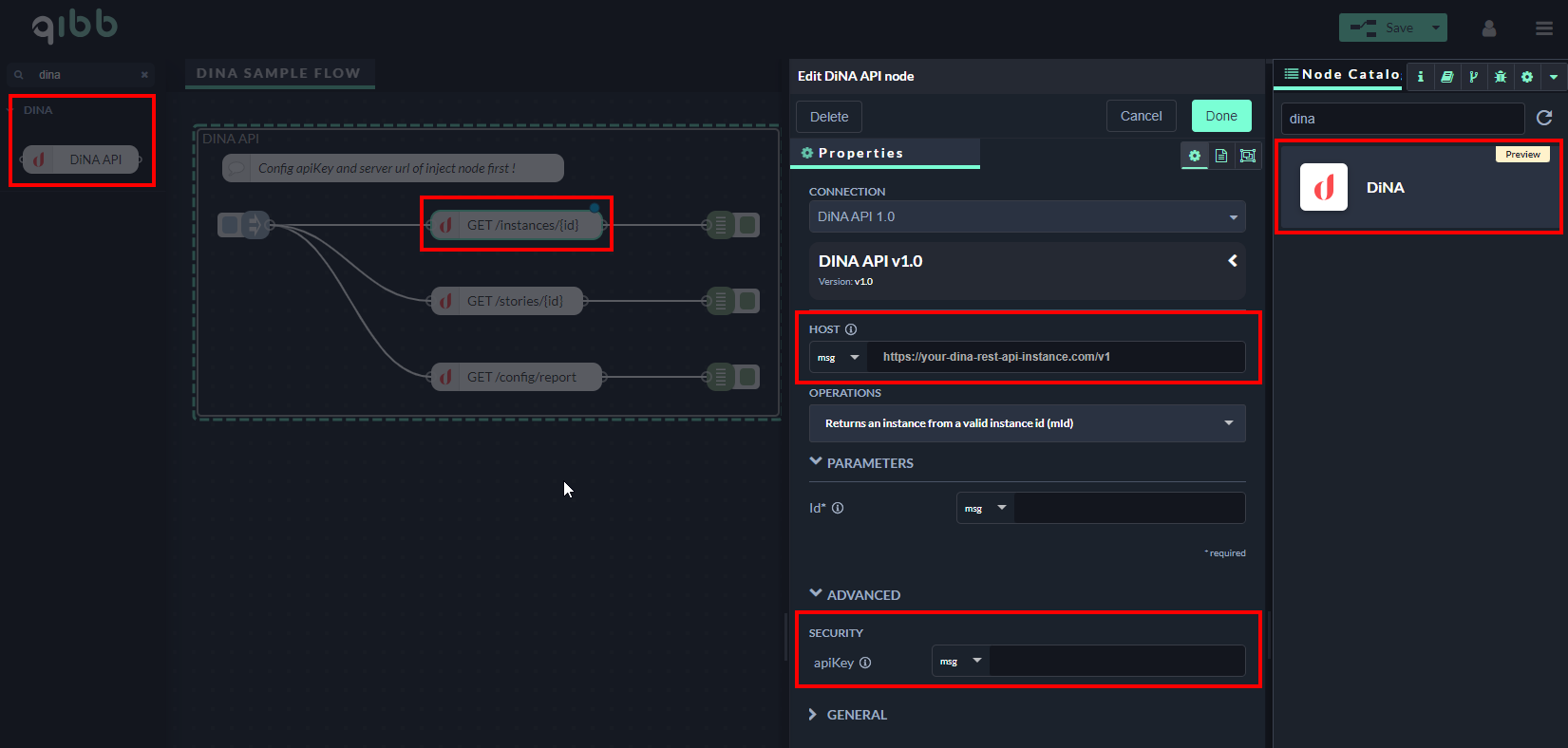1568x748 pixels.
Task: Toggle debug node for GET /instances/{id}
Action: (x=748, y=225)
